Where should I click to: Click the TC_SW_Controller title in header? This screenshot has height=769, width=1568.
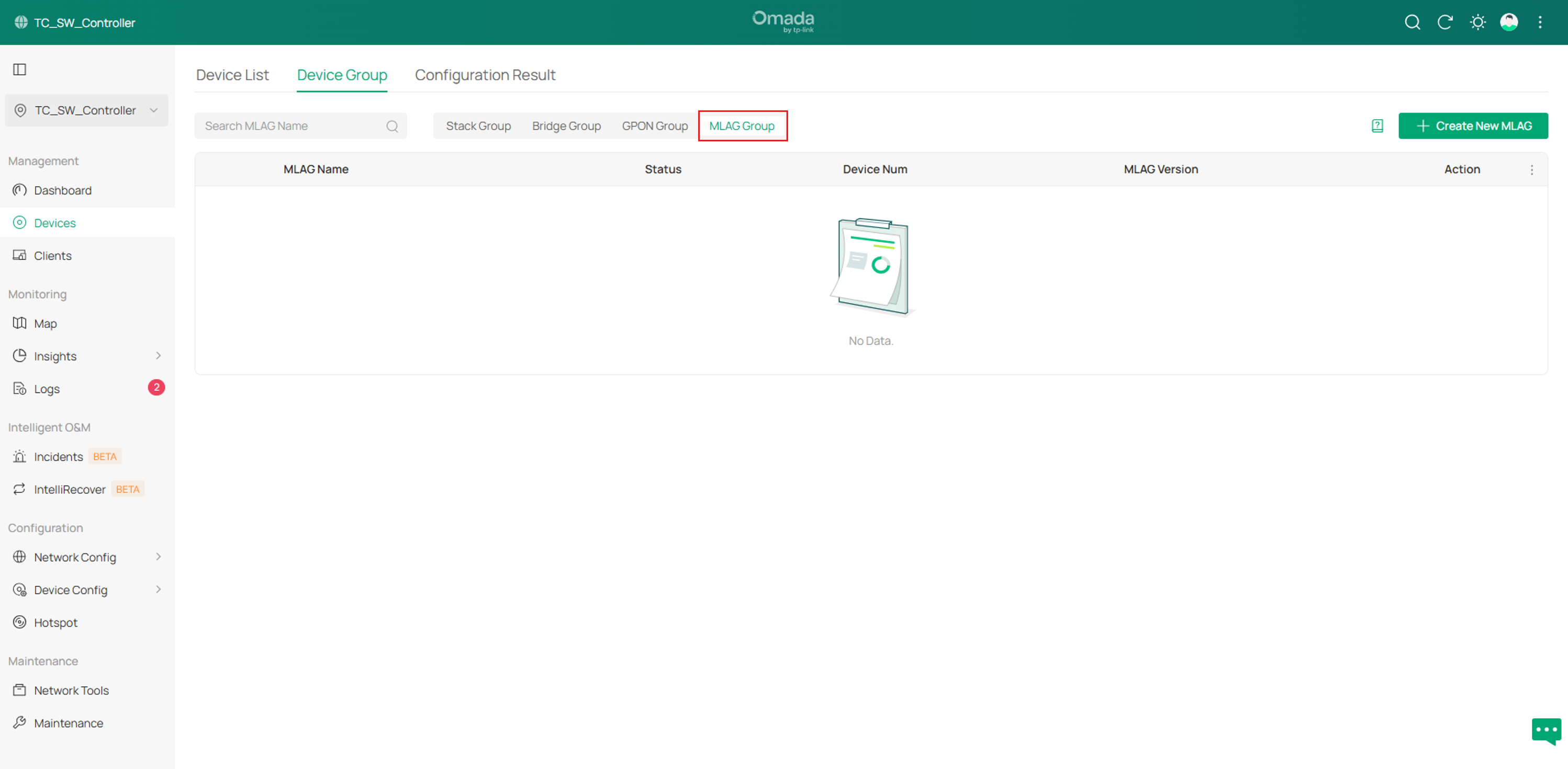(x=85, y=22)
